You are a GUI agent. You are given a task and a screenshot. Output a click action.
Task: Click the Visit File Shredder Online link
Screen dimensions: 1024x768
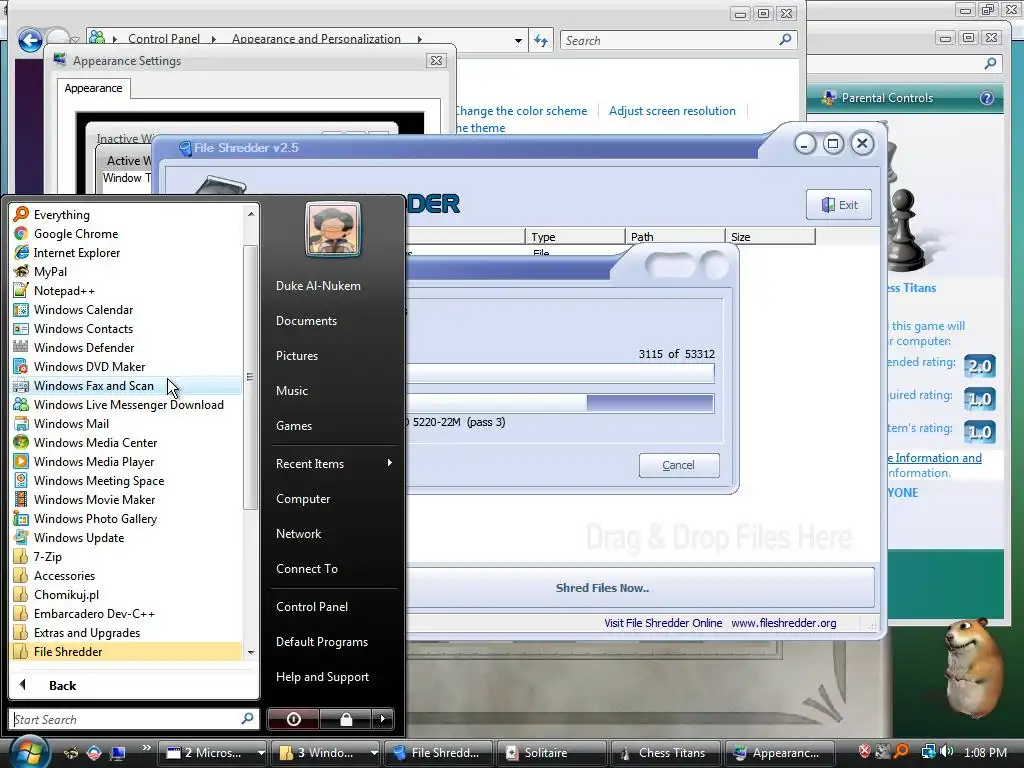(x=663, y=622)
